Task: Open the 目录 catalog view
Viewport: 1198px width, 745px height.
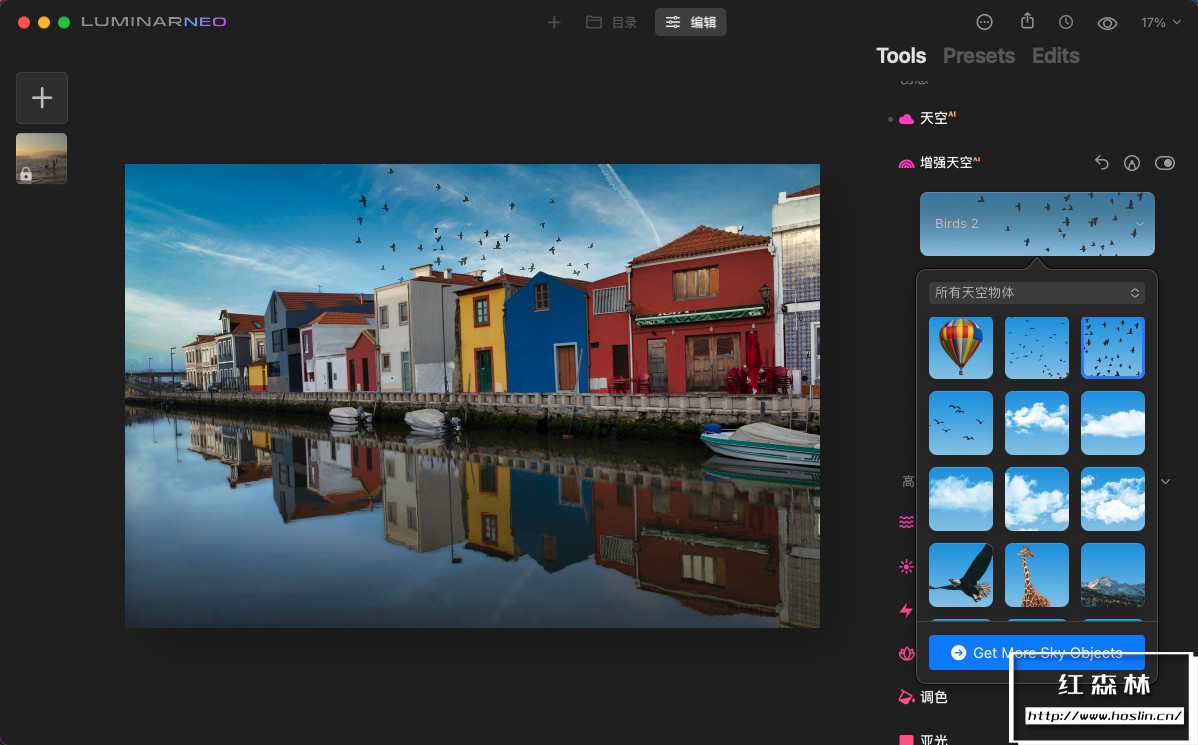Action: tap(611, 22)
